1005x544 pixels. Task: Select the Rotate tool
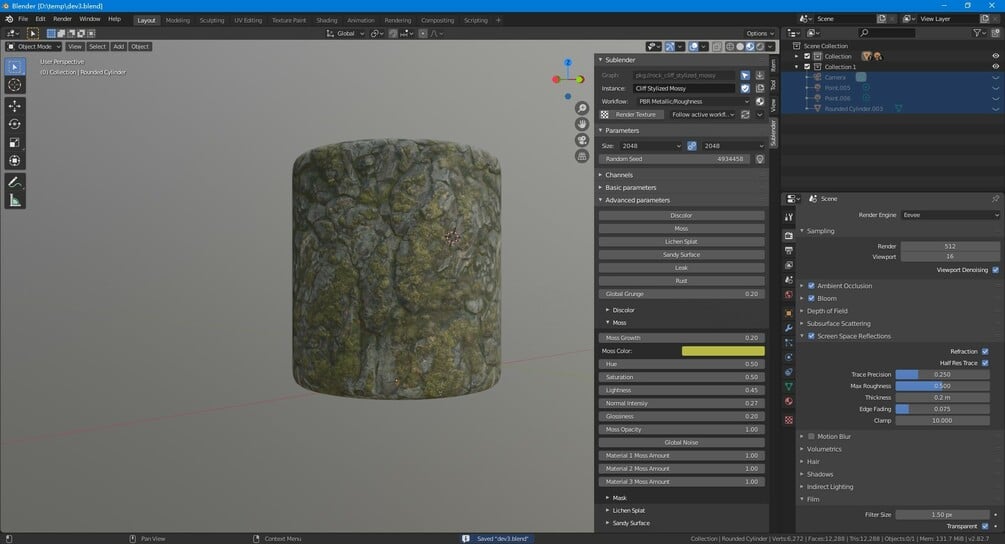coord(15,124)
